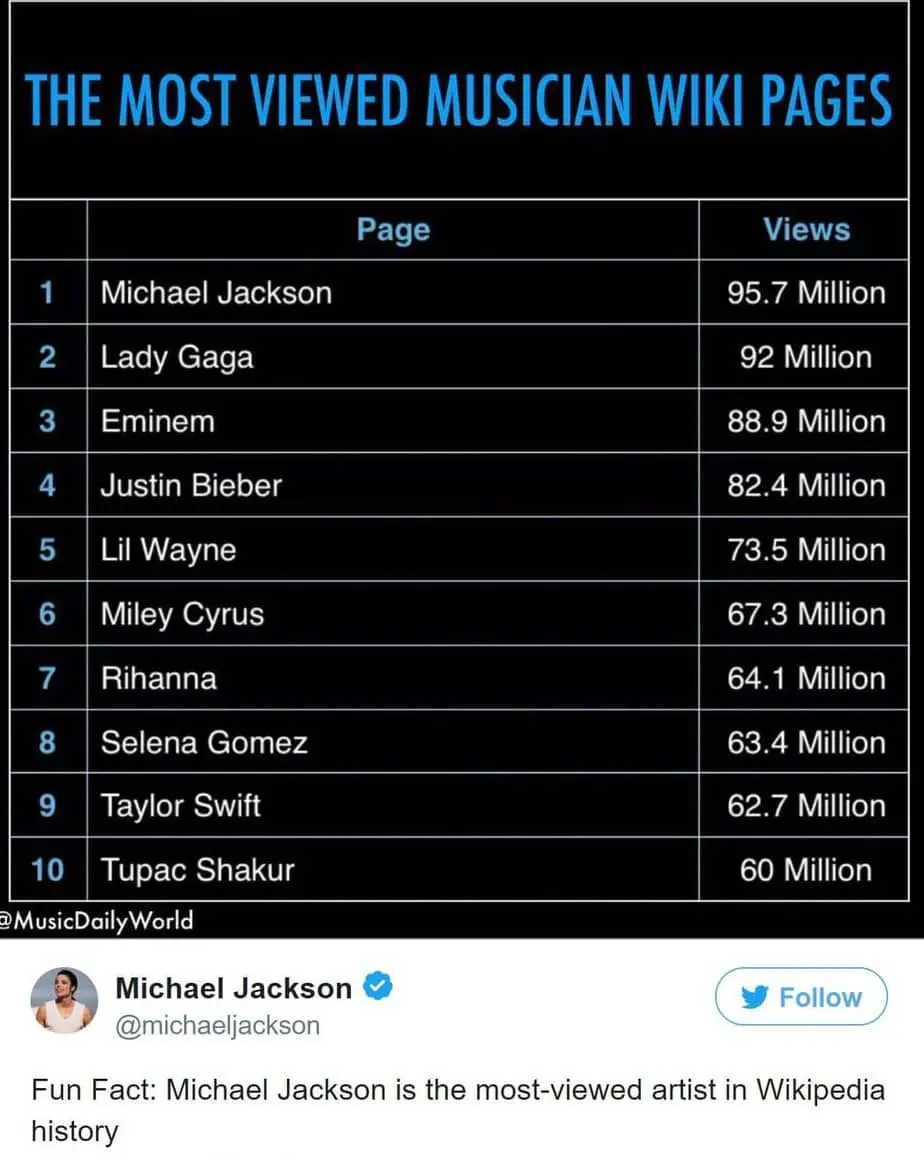Open Michael Jackson's profile avatar
The width and height of the screenshot is (924, 1160).
coord(64,1001)
